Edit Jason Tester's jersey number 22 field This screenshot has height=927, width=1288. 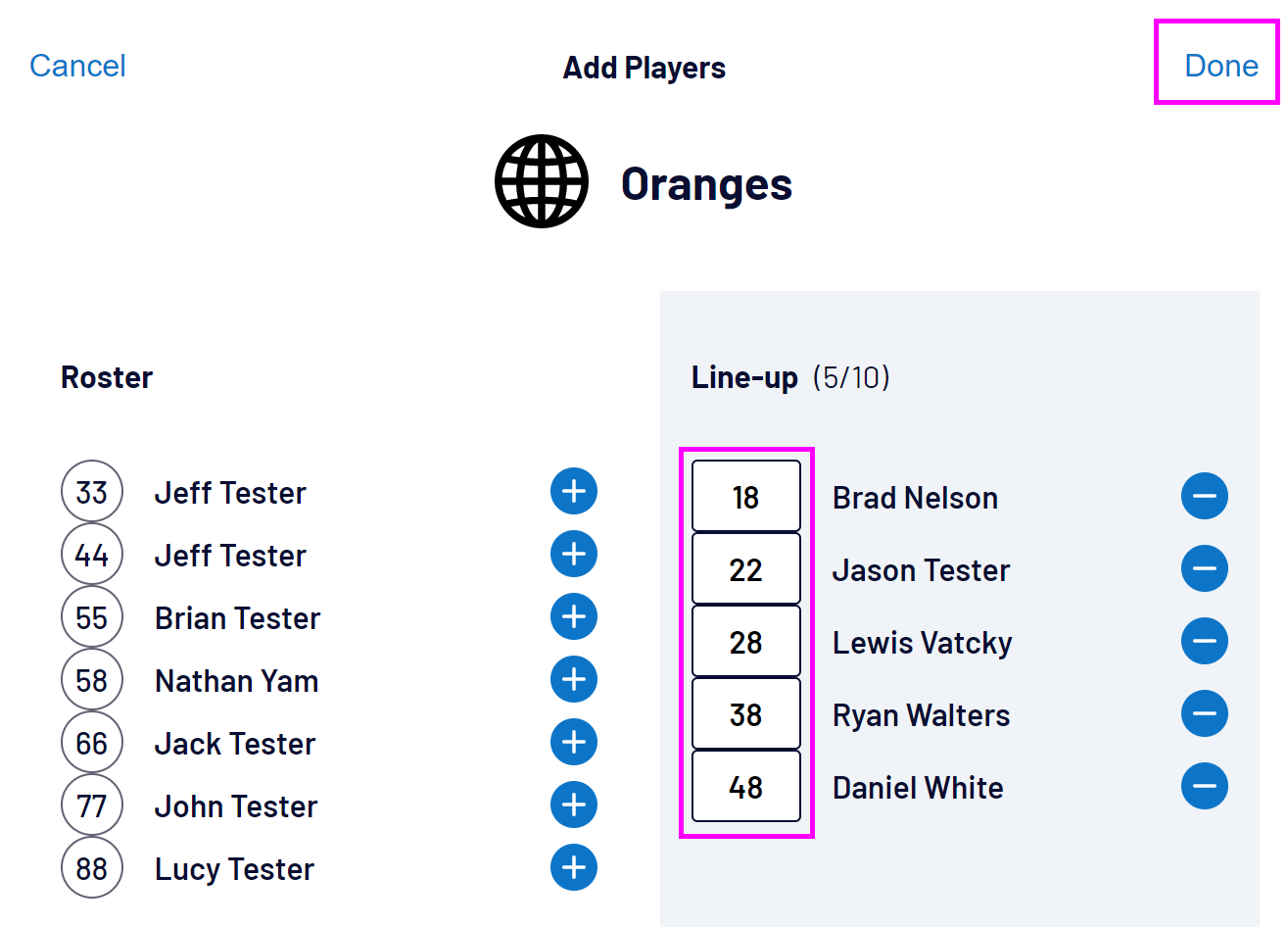[745, 569]
